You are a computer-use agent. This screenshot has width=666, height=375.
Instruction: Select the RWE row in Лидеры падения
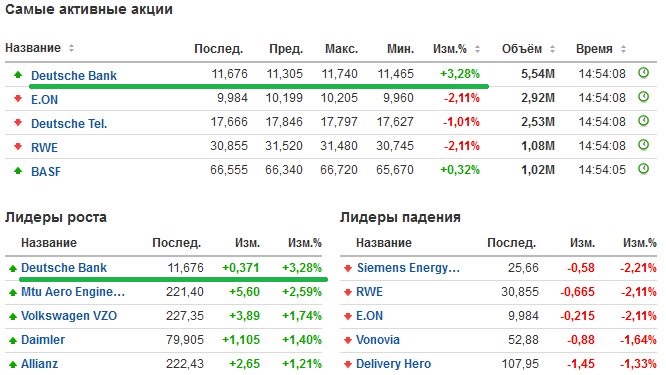click(x=498, y=292)
